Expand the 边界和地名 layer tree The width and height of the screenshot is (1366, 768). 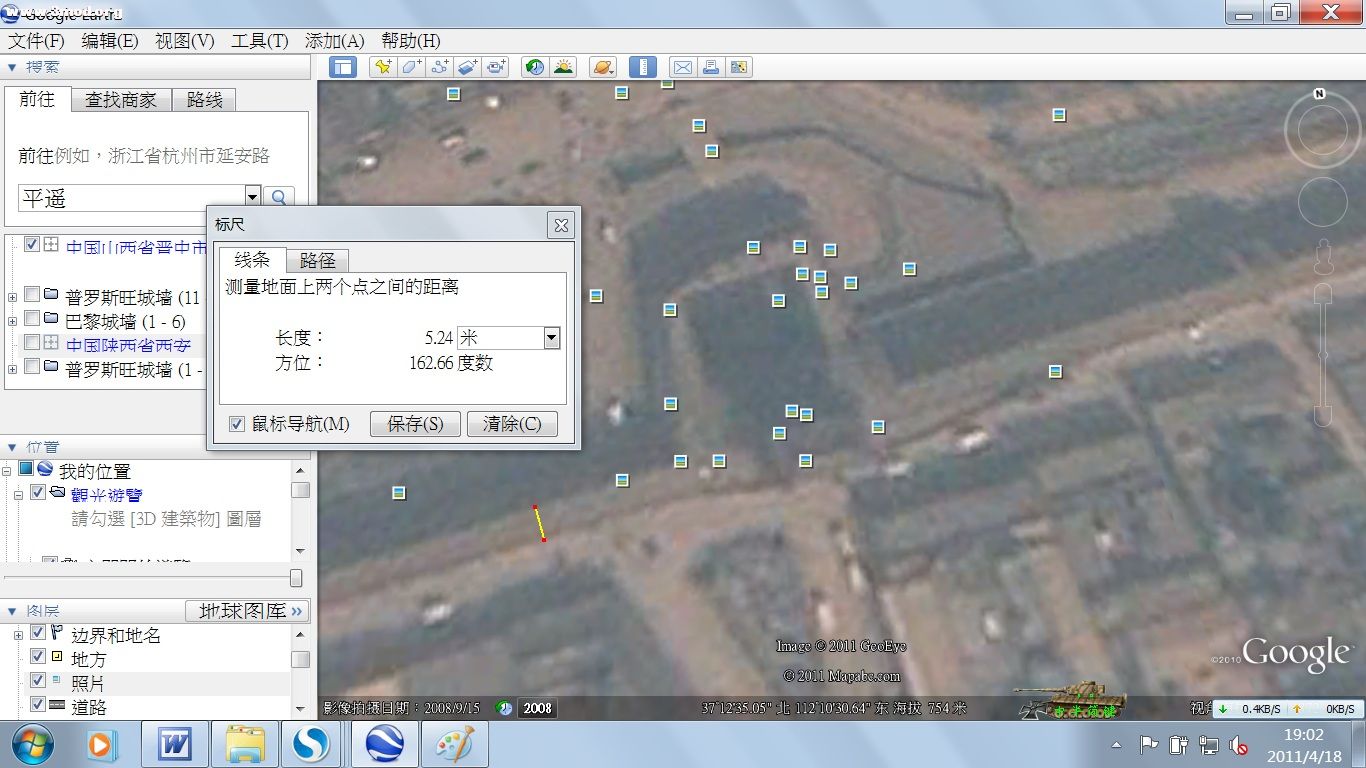(x=18, y=635)
